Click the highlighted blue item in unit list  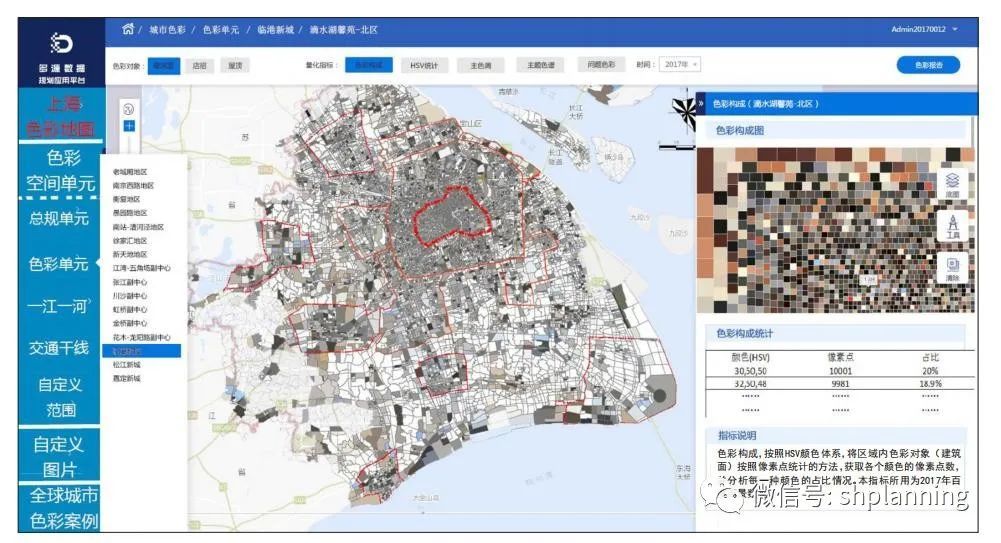point(142,351)
